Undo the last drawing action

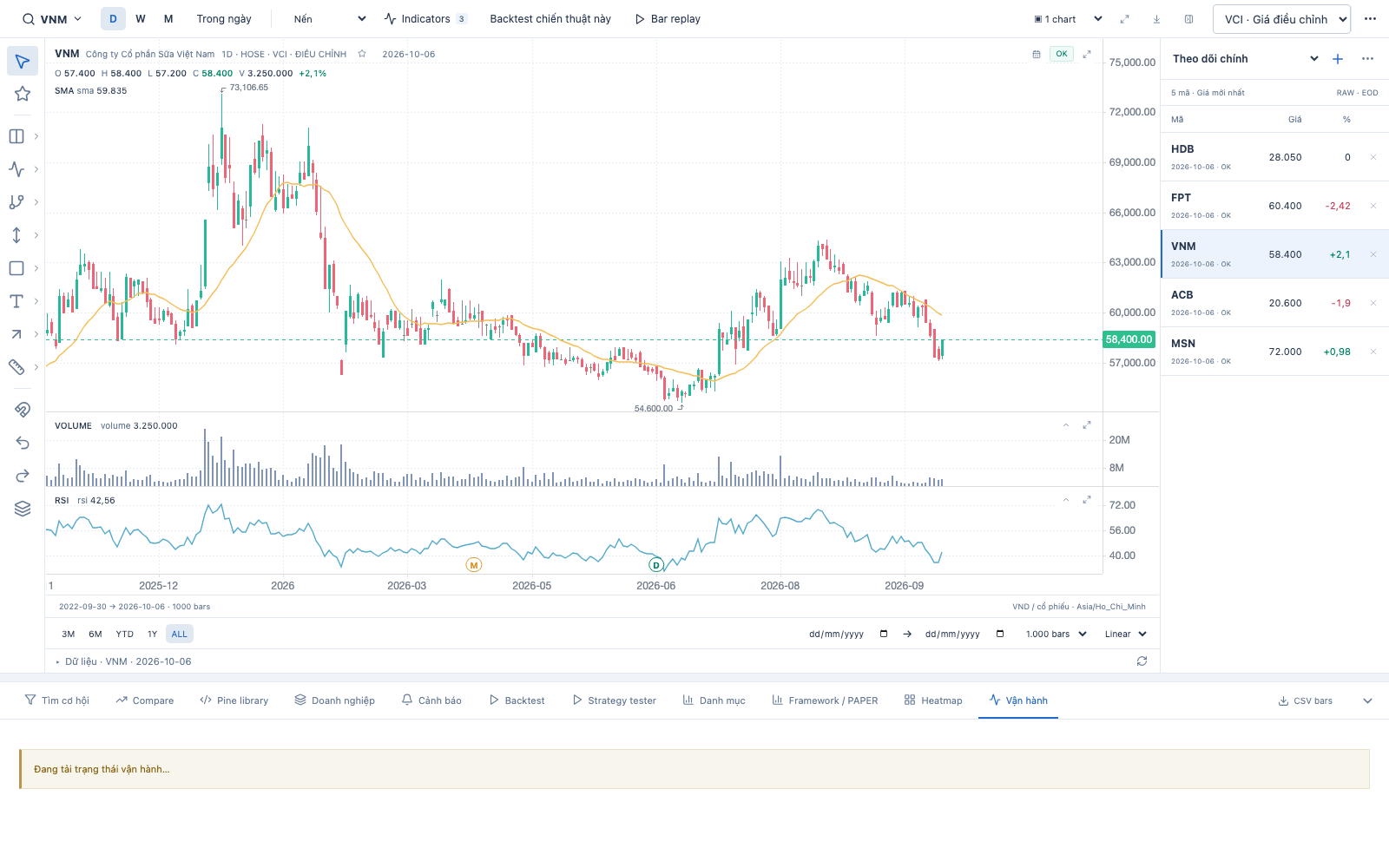point(23,443)
